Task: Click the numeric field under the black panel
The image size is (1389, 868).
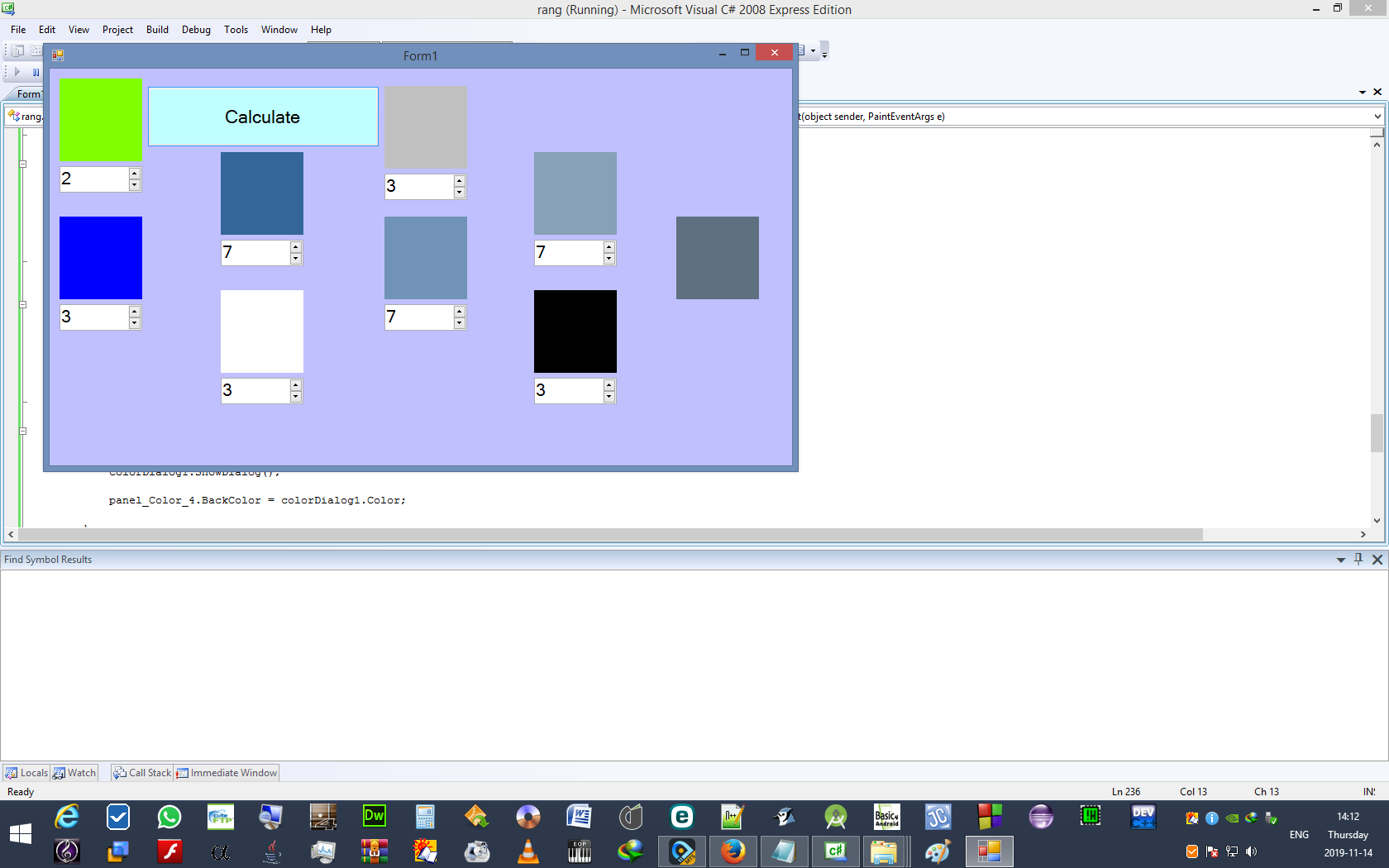Action: (569, 391)
